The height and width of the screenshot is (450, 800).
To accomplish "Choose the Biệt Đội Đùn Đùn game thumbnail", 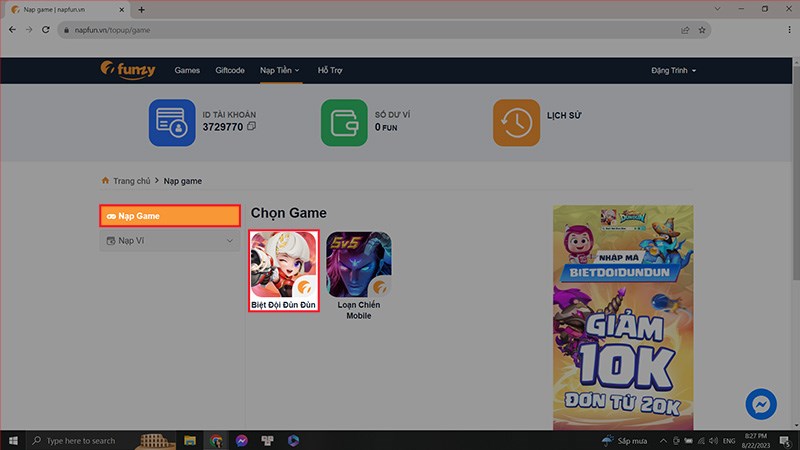I will (284, 264).
